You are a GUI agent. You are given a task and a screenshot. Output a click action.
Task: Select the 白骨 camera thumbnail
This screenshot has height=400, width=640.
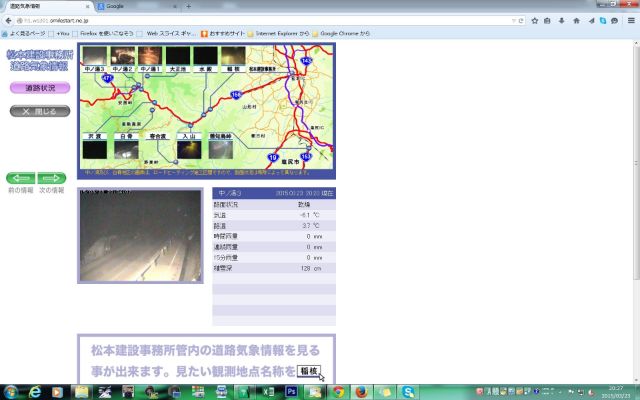coord(125,150)
